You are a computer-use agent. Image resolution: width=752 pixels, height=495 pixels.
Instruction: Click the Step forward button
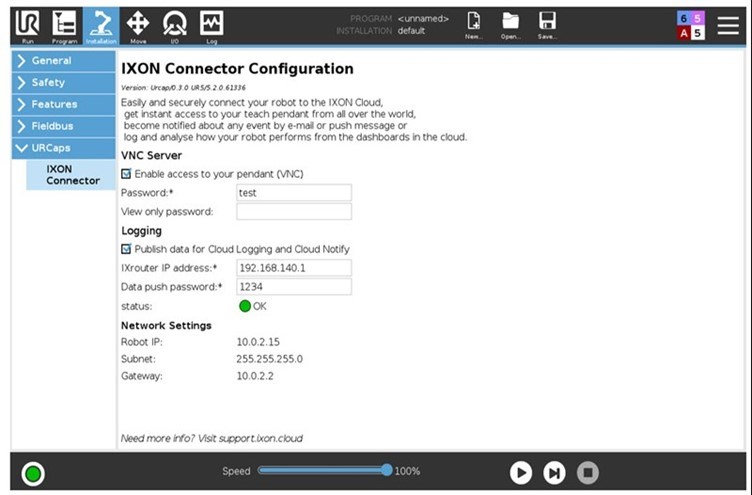(554, 473)
